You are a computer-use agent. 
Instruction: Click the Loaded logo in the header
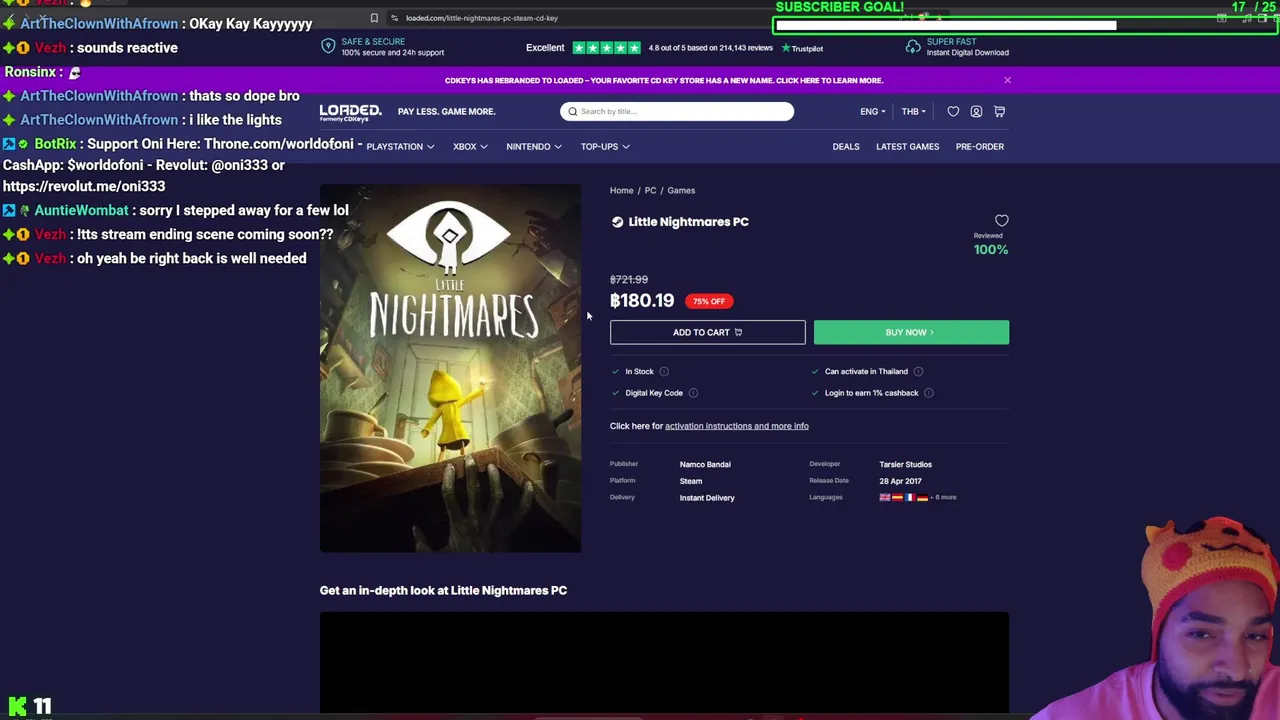(350, 111)
